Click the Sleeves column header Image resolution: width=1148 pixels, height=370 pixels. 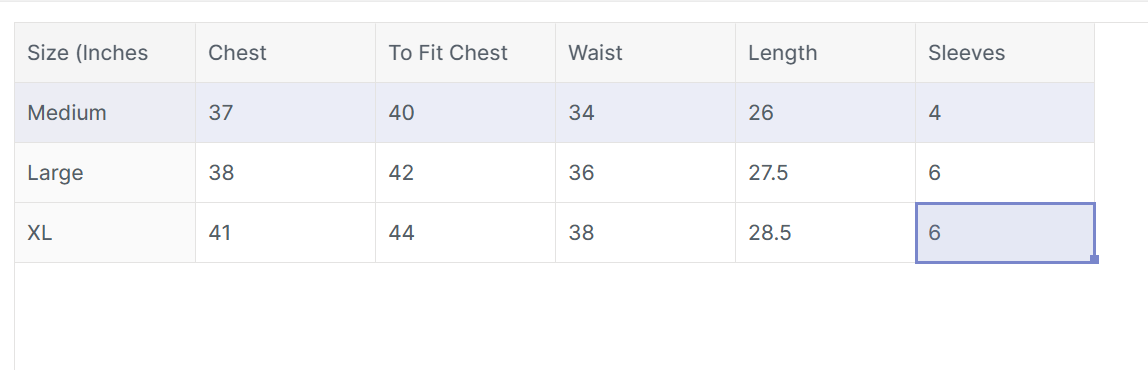click(x=1005, y=53)
